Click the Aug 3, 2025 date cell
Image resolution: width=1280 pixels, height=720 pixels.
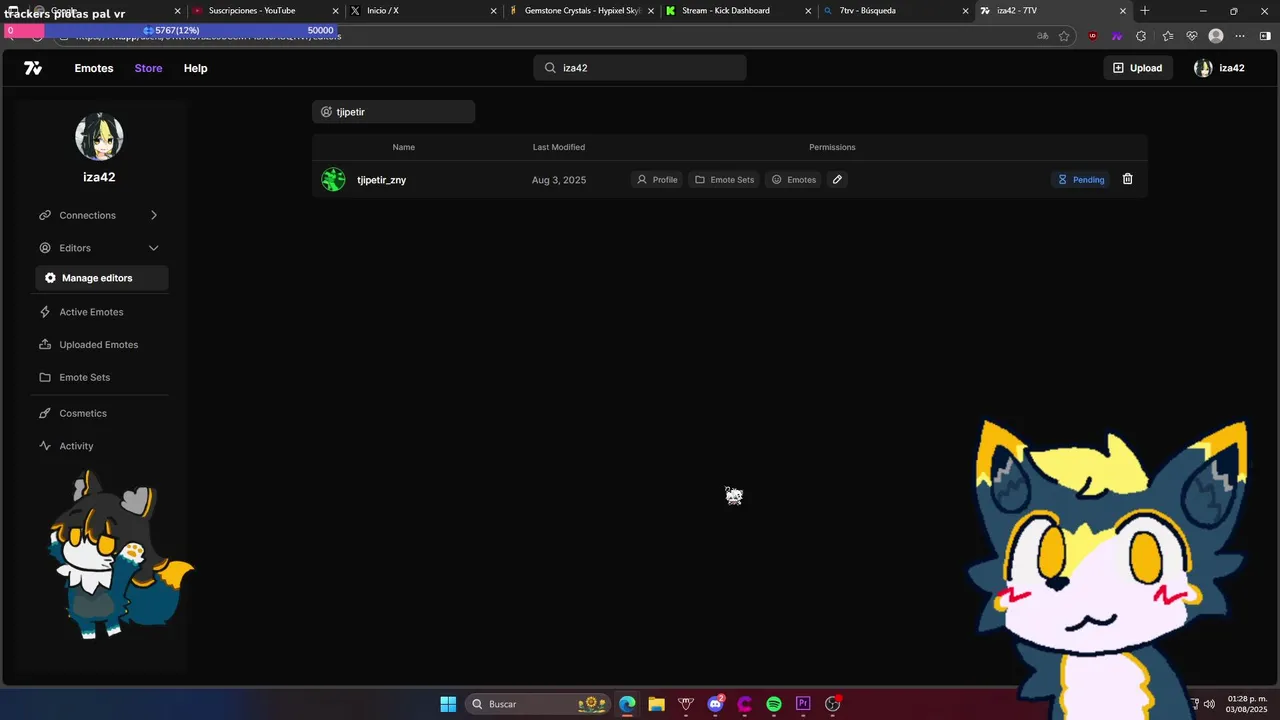tap(559, 180)
